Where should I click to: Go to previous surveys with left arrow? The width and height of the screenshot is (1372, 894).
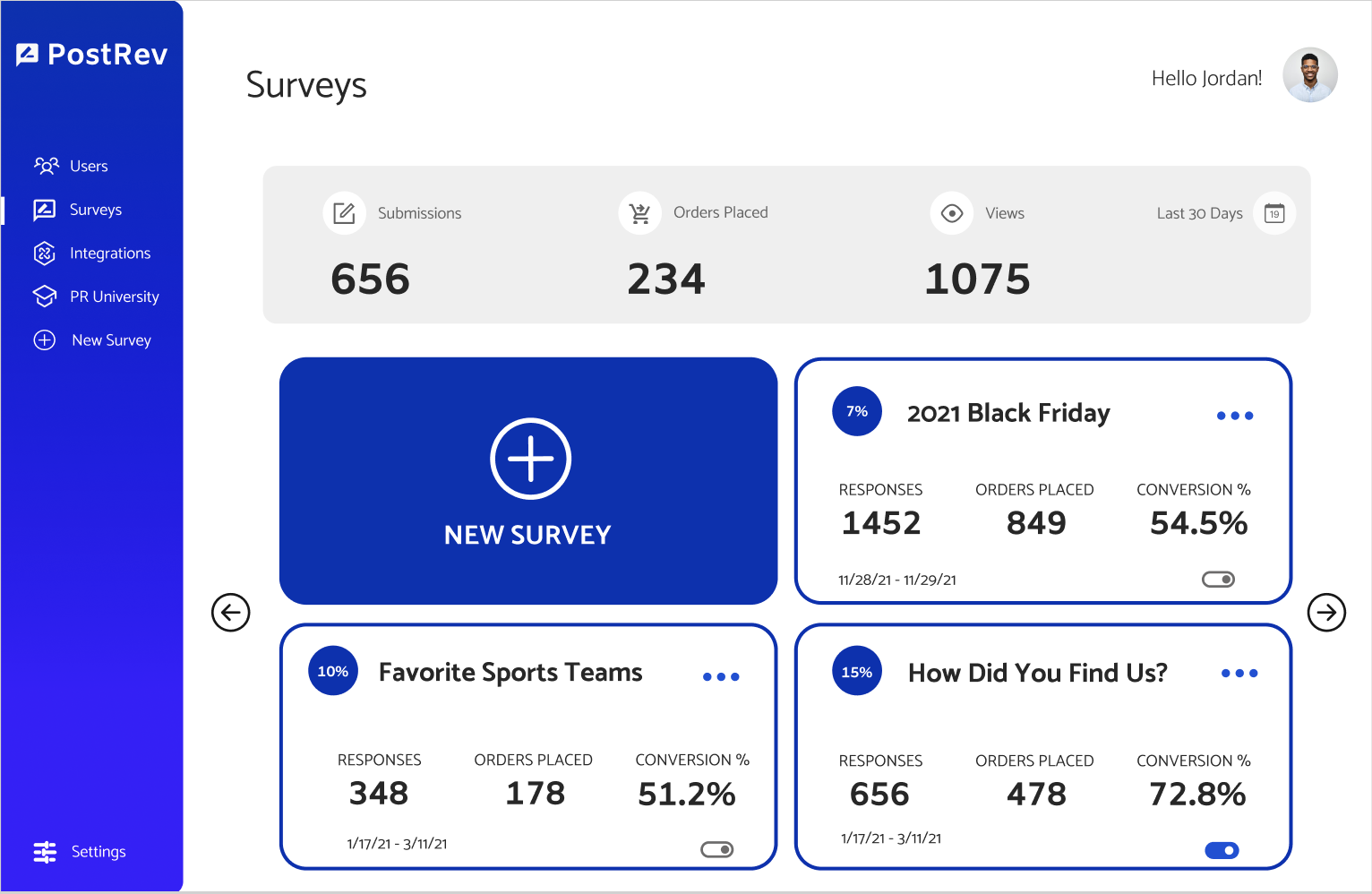pos(231,613)
